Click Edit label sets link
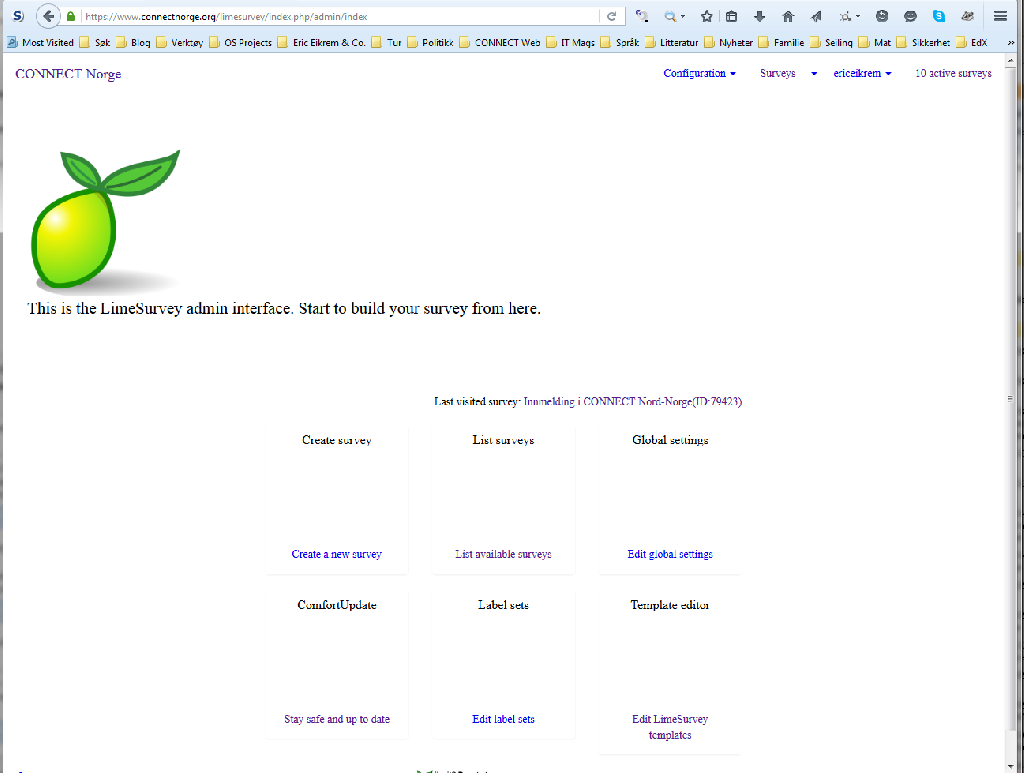The width and height of the screenshot is (1024, 773). click(503, 719)
